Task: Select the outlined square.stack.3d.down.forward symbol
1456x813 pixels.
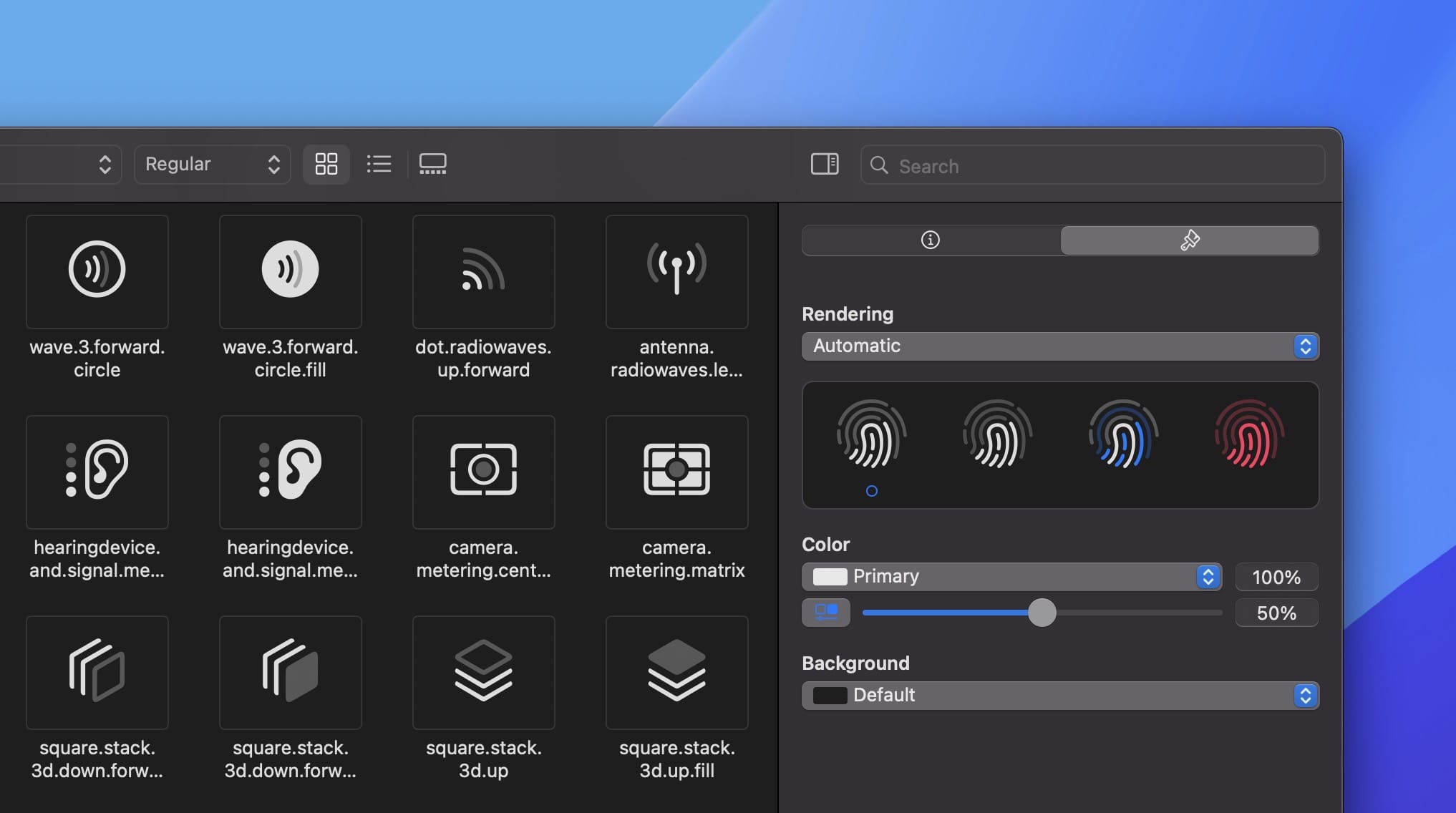Action: pyautogui.click(x=97, y=673)
